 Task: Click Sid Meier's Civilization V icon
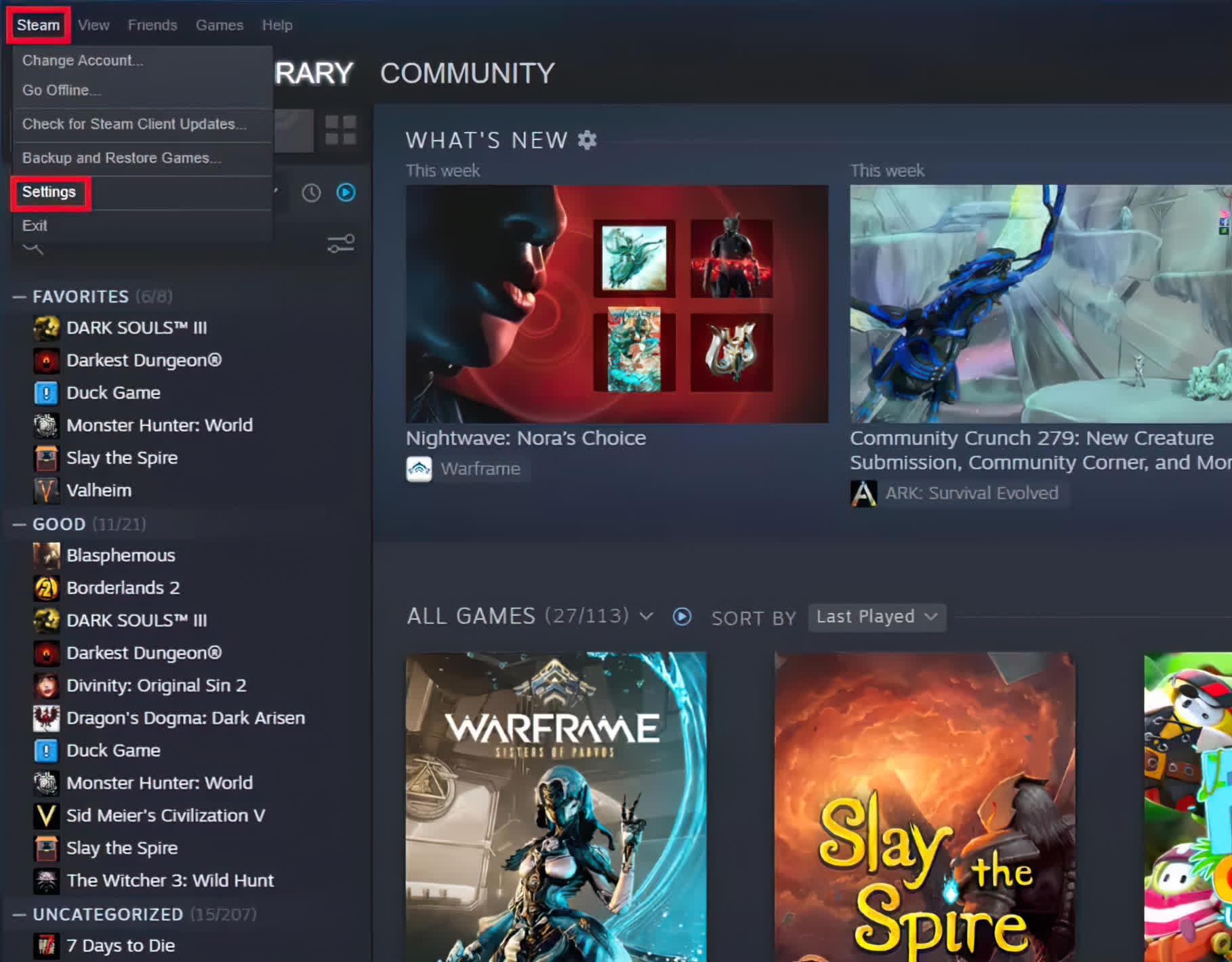(46, 816)
